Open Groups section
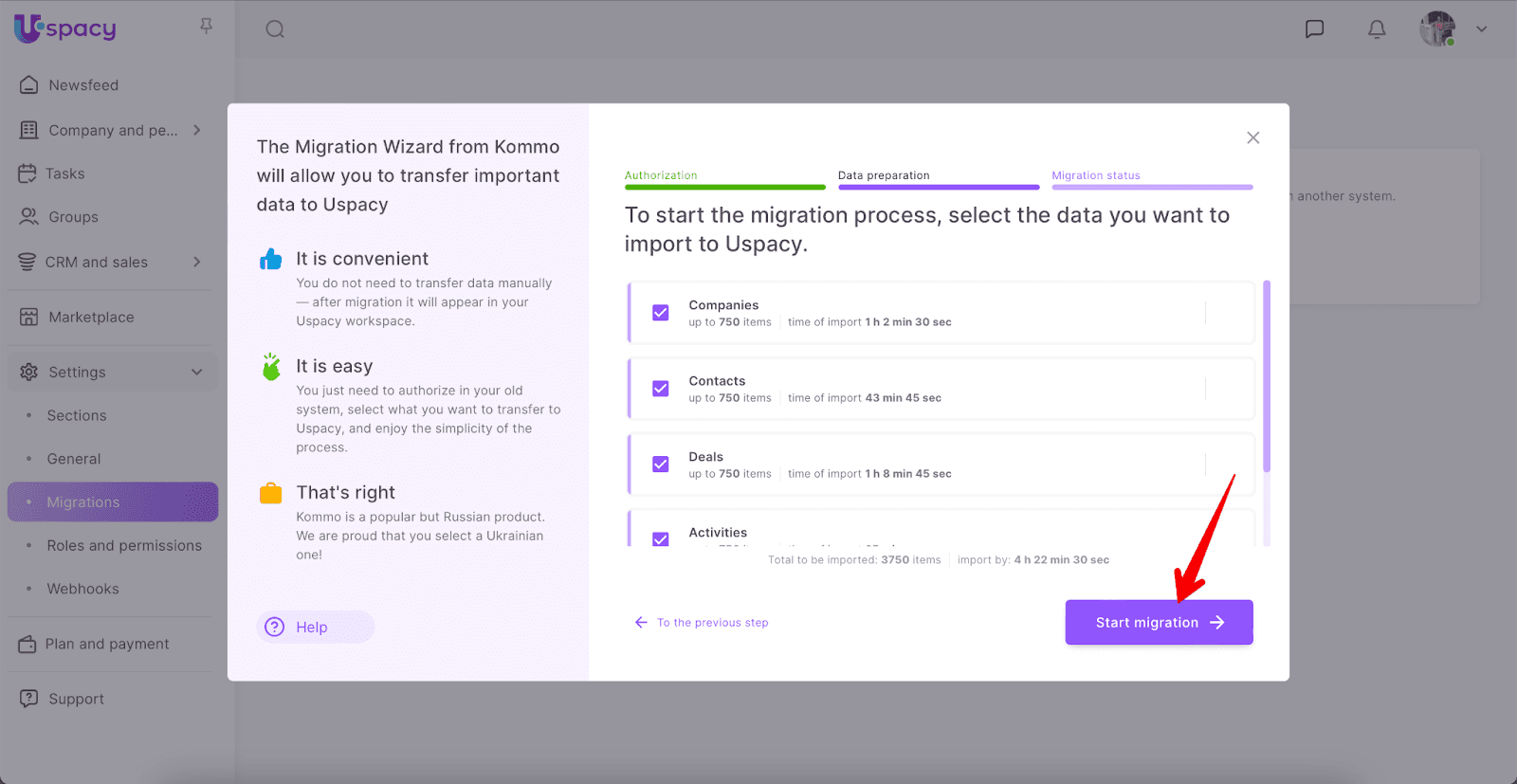Image resolution: width=1517 pixels, height=784 pixels. pos(73,217)
